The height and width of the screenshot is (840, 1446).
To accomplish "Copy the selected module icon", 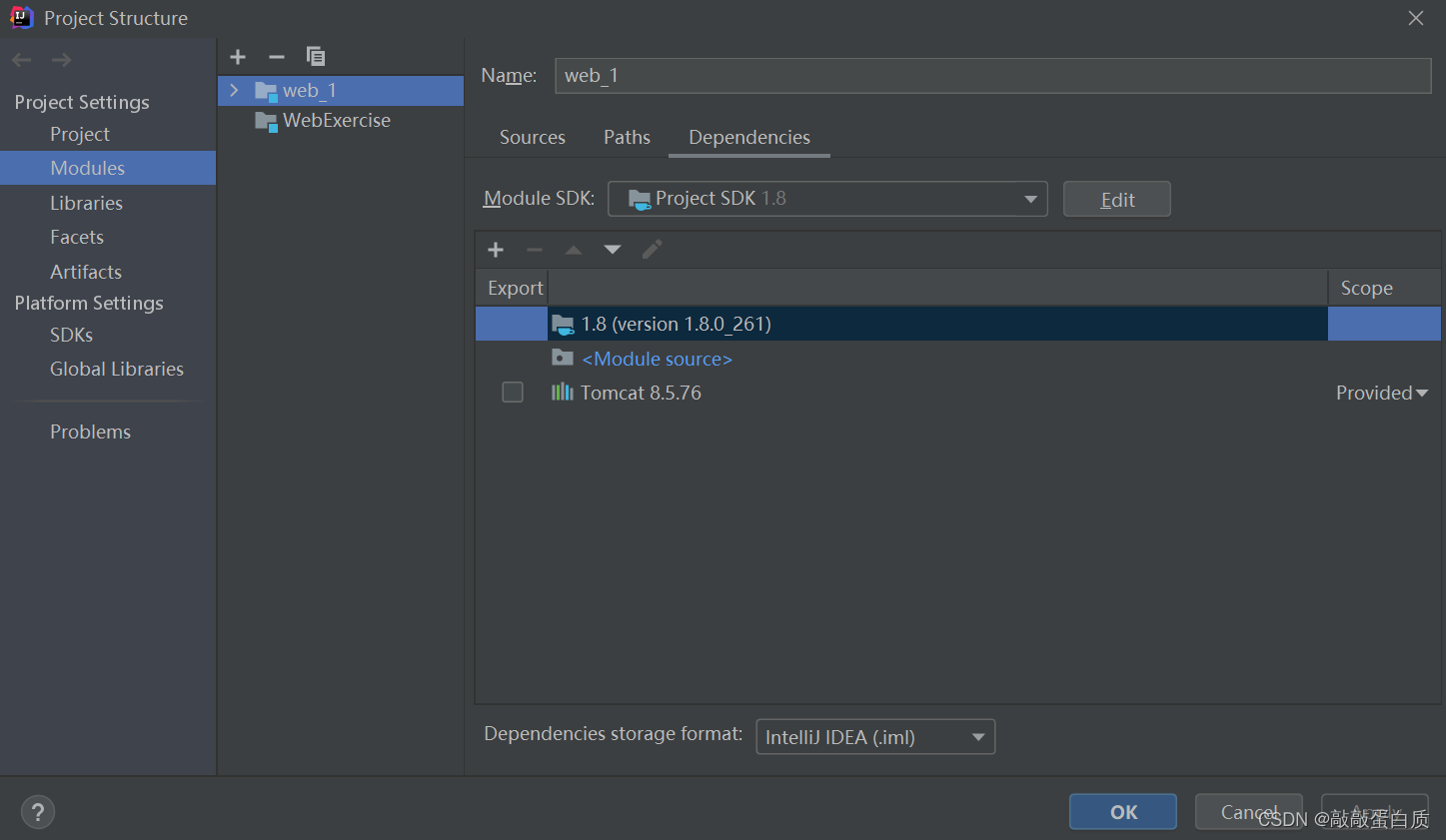I will [316, 57].
